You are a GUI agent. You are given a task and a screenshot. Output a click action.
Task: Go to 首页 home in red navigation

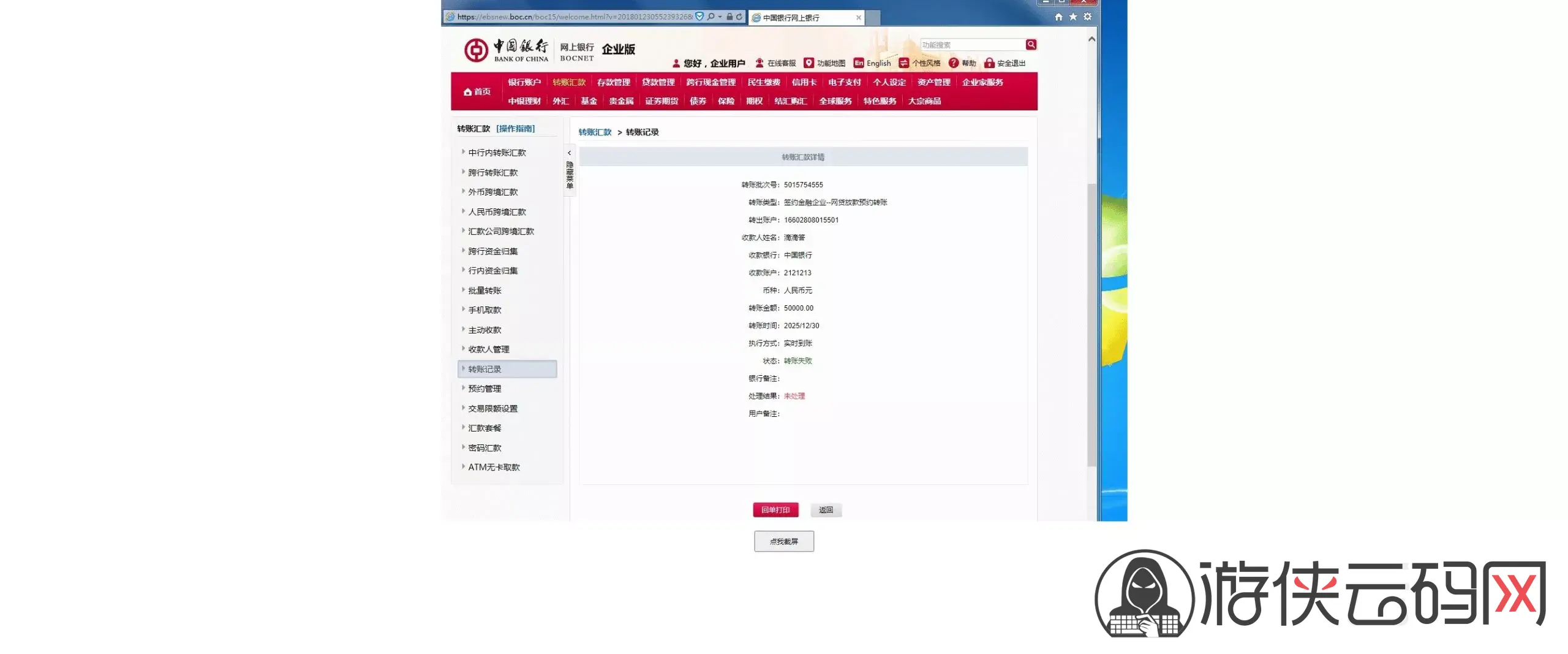pos(477,91)
